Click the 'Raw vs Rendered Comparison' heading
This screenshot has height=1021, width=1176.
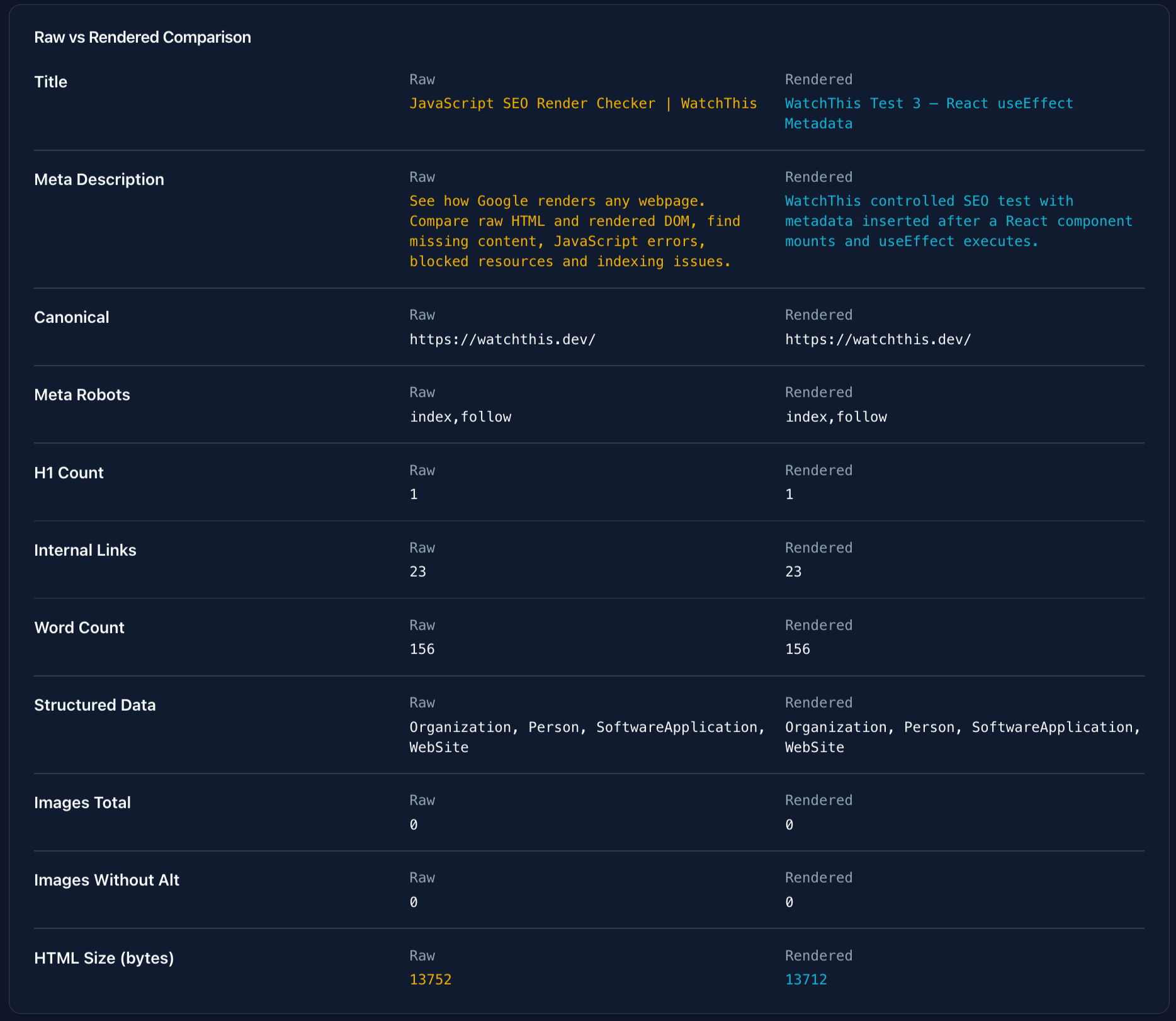(142, 37)
